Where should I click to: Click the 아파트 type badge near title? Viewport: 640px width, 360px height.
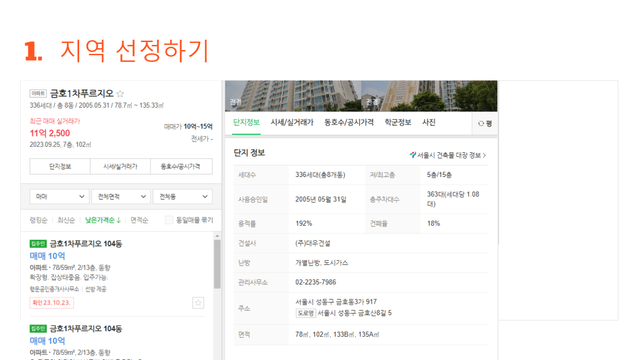click(x=38, y=93)
